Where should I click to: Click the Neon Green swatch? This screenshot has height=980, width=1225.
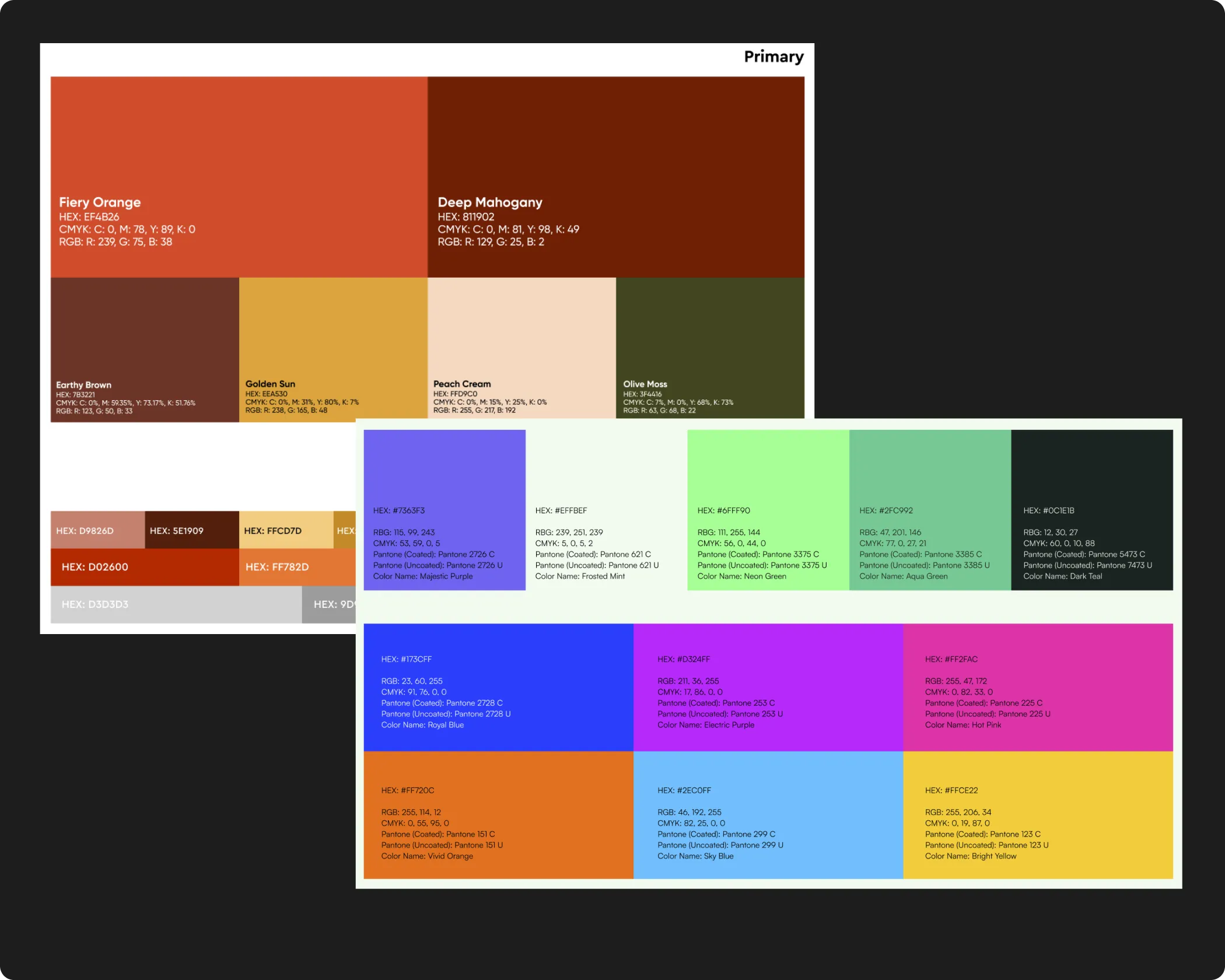(x=768, y=509)
